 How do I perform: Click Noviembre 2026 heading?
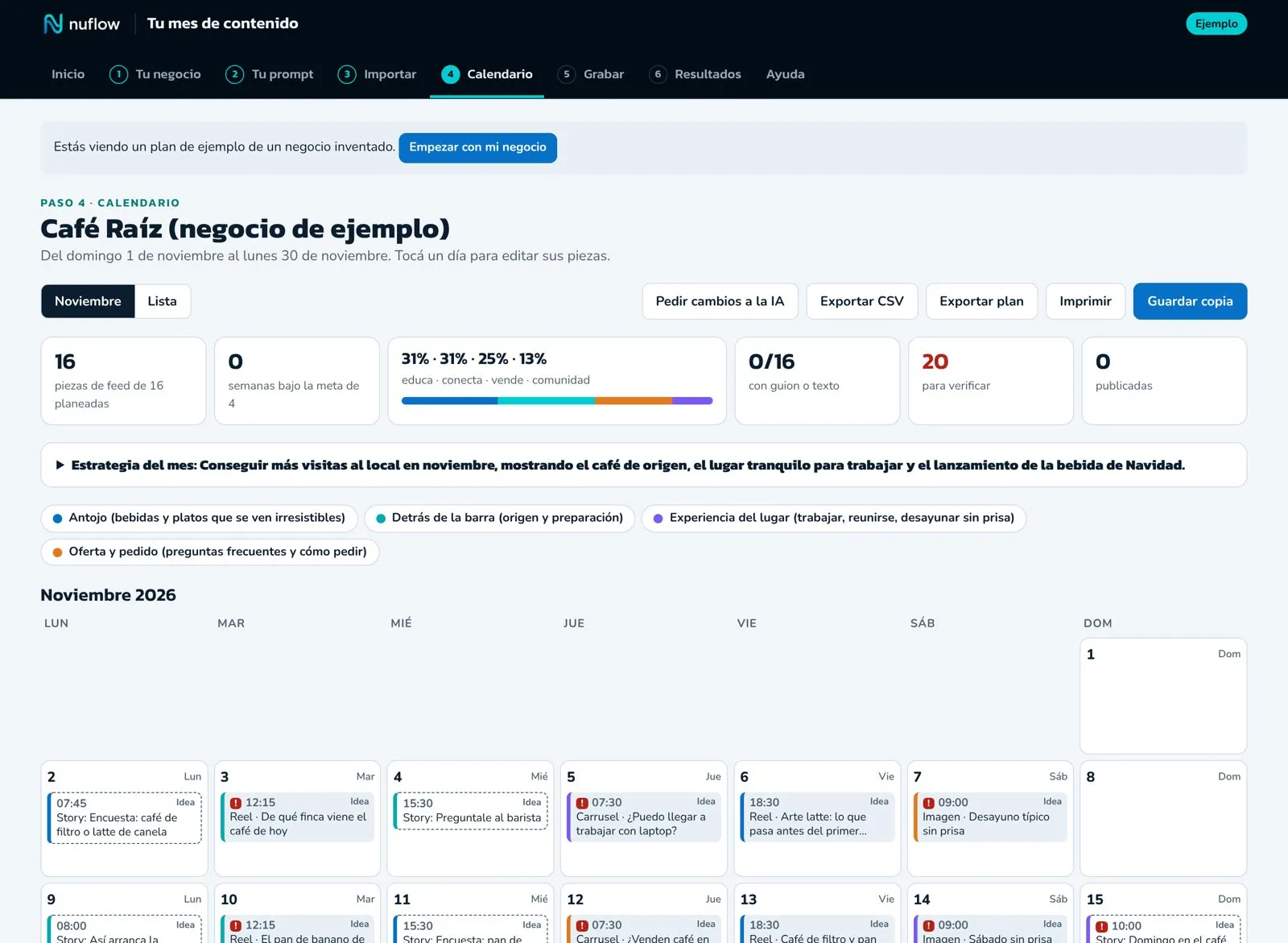pos(108,595)
